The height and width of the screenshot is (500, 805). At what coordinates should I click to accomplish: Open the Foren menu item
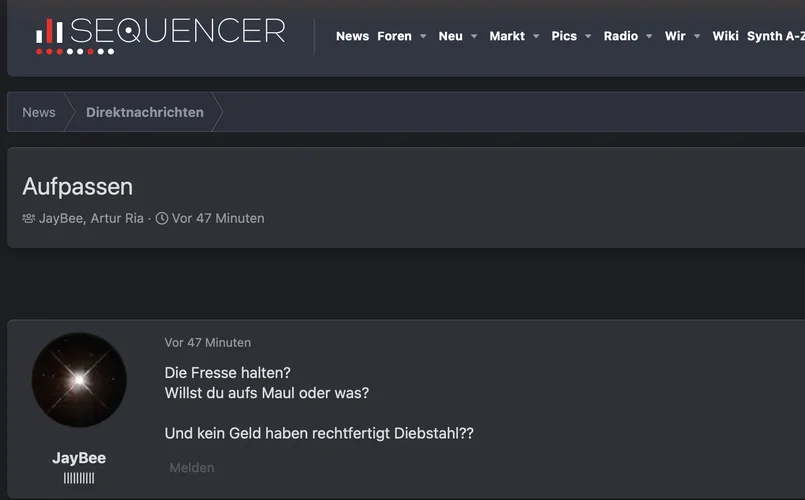point(394,36)
